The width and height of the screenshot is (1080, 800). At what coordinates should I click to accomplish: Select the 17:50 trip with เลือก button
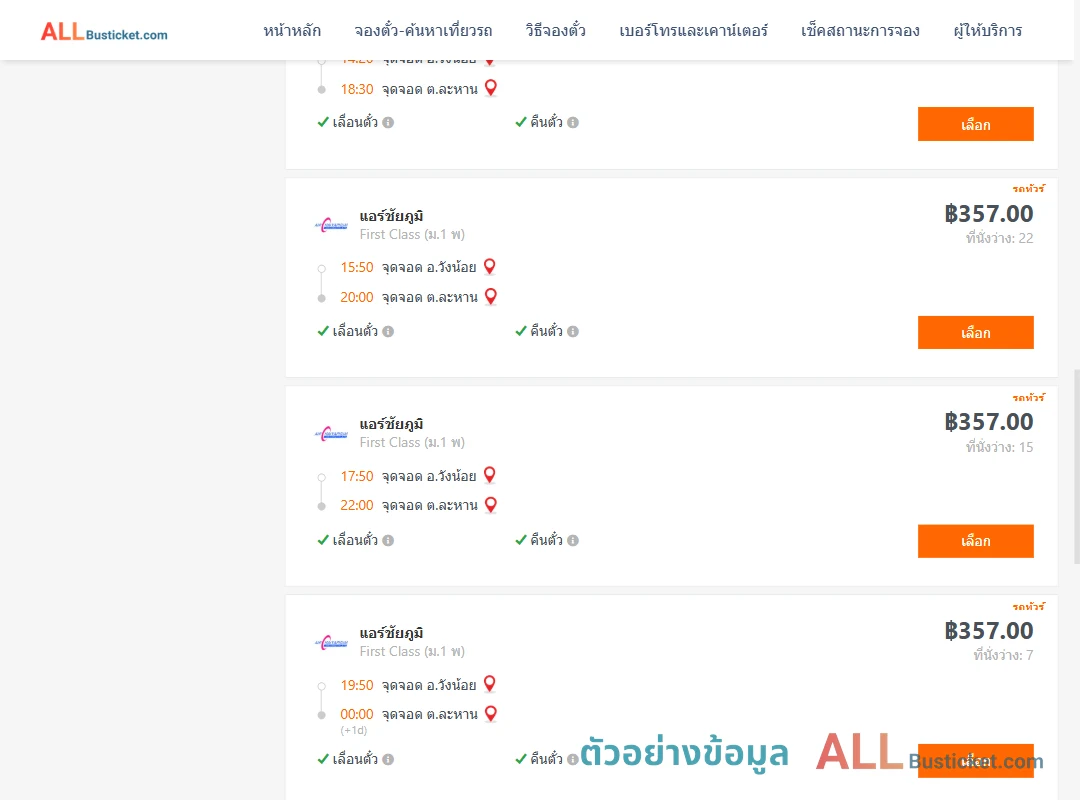[975, 542]
